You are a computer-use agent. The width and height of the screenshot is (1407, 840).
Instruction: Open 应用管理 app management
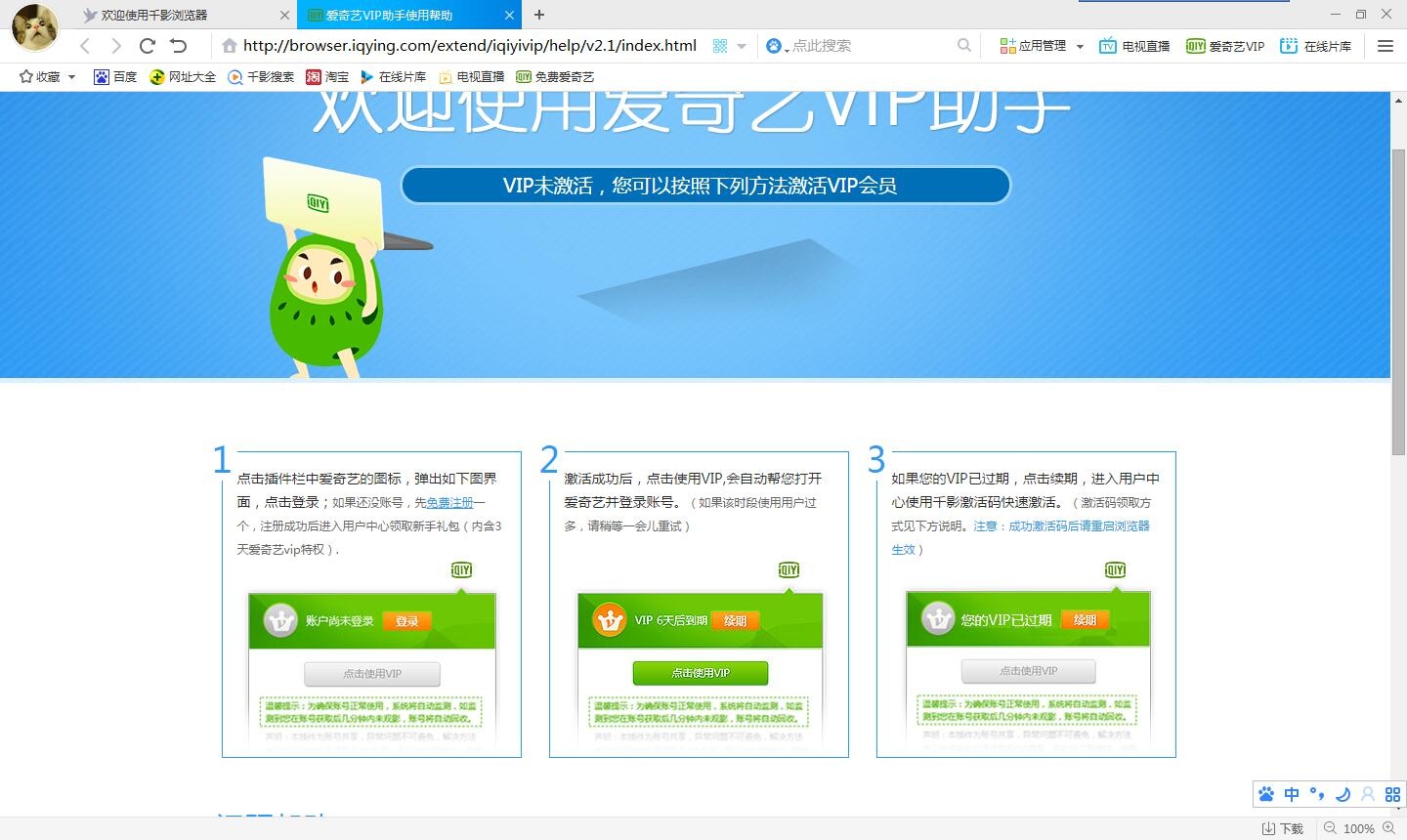(x=1033, y=46)
